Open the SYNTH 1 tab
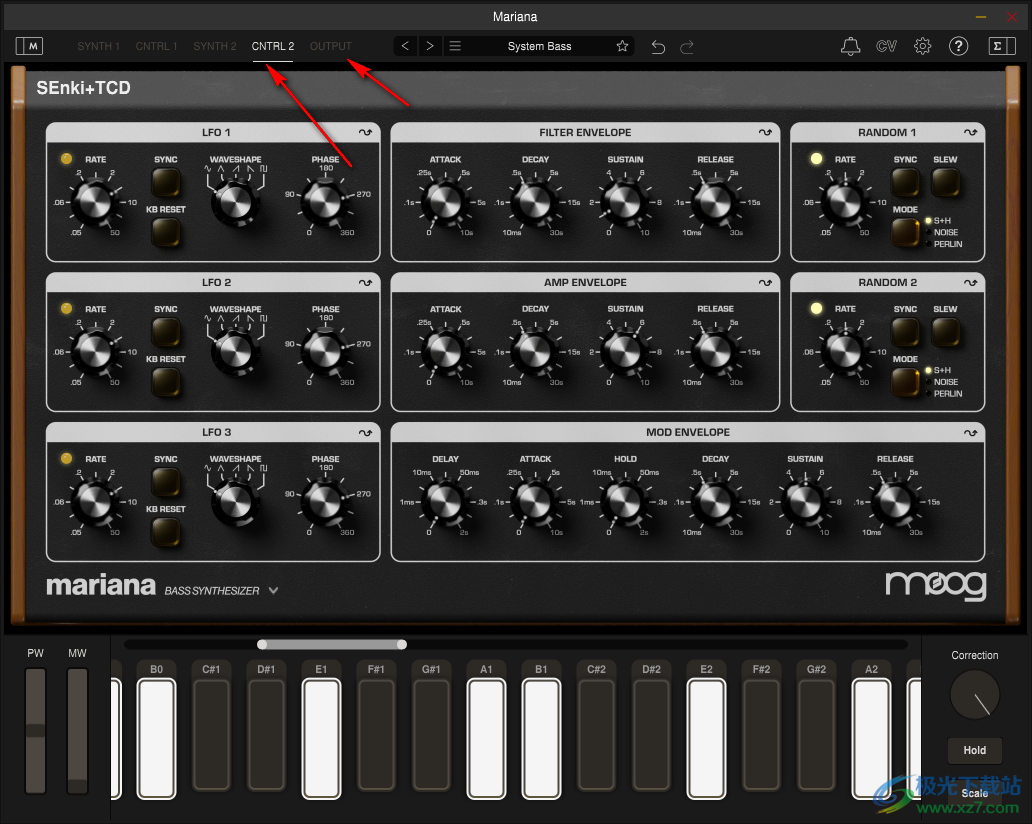This screenshot has width=1032, height=824. tap(98, 45)
